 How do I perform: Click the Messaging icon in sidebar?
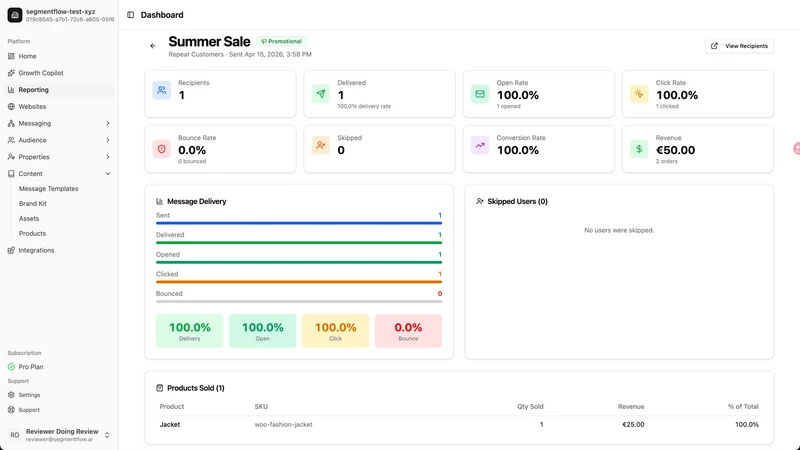point(11,123)
